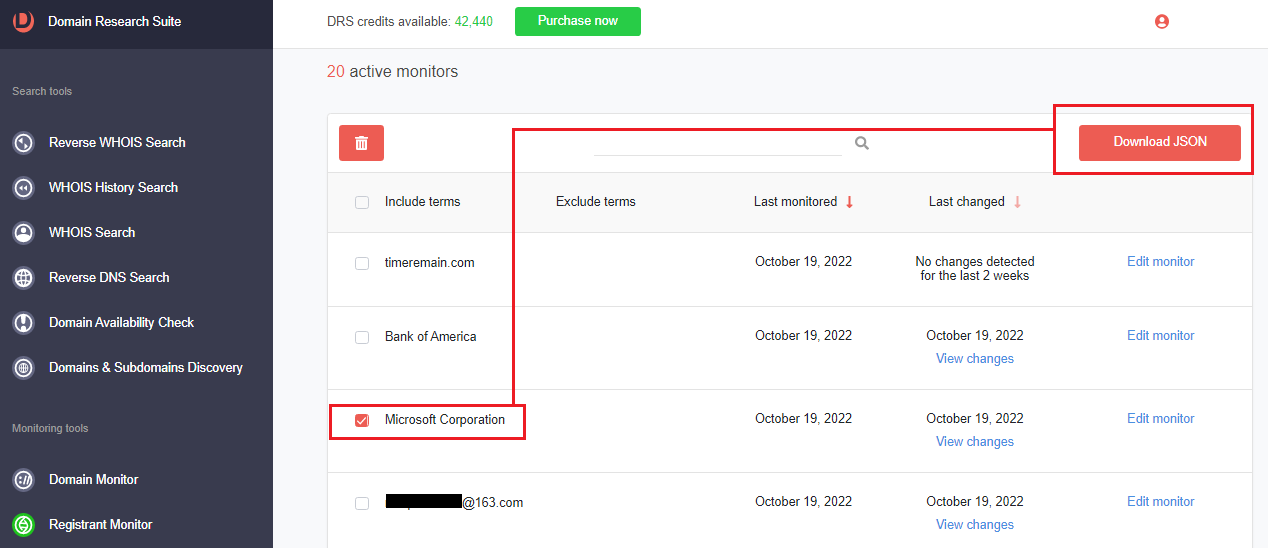
Task: Click the Download JSON button
Action: point(1160,143)
